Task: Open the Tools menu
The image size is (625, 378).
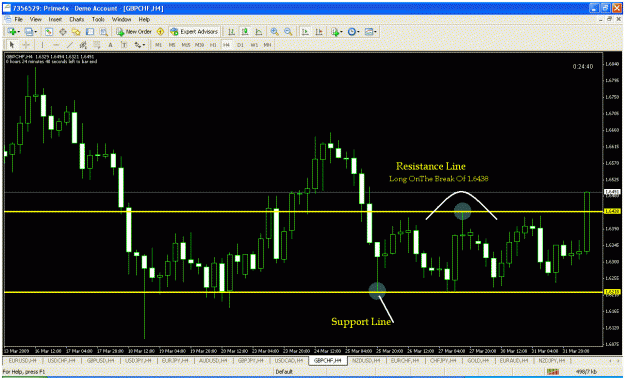Action: [98, 19]
